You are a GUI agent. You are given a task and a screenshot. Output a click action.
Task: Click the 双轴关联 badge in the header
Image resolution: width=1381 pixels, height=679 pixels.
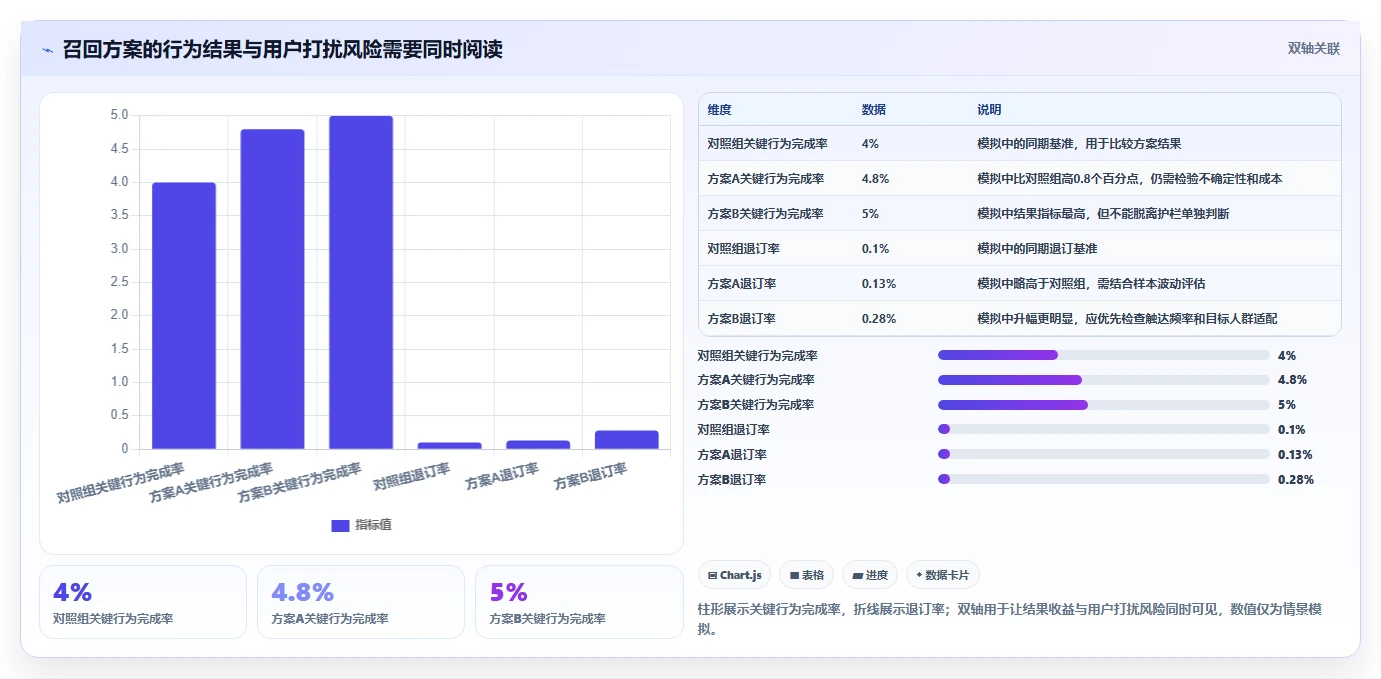[1313, 49]
